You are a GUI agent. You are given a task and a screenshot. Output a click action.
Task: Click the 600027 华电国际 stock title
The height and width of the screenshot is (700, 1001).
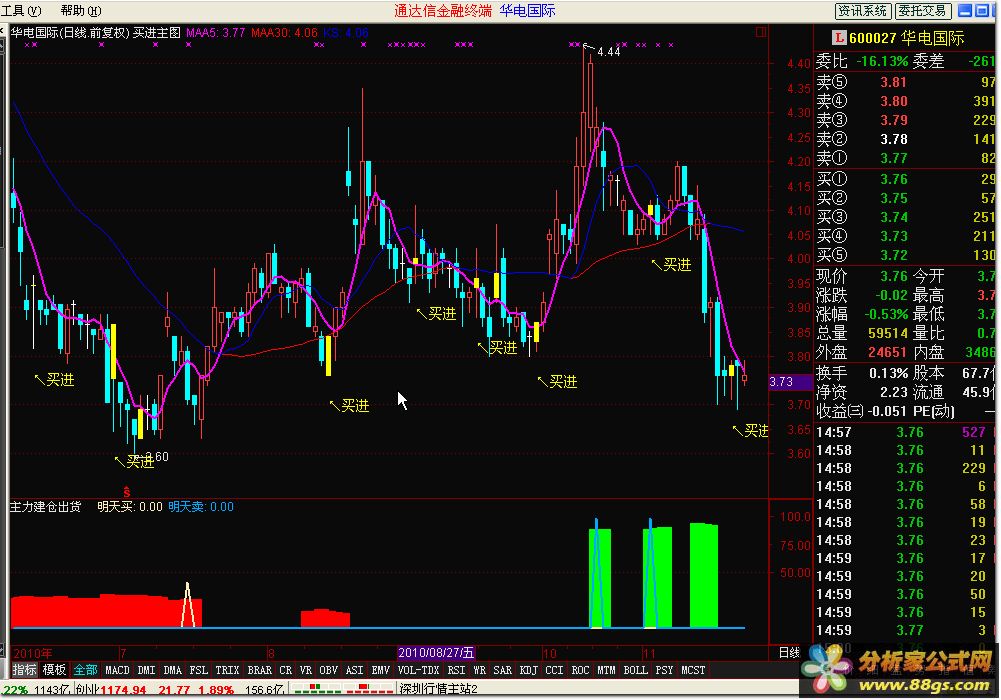907,38
